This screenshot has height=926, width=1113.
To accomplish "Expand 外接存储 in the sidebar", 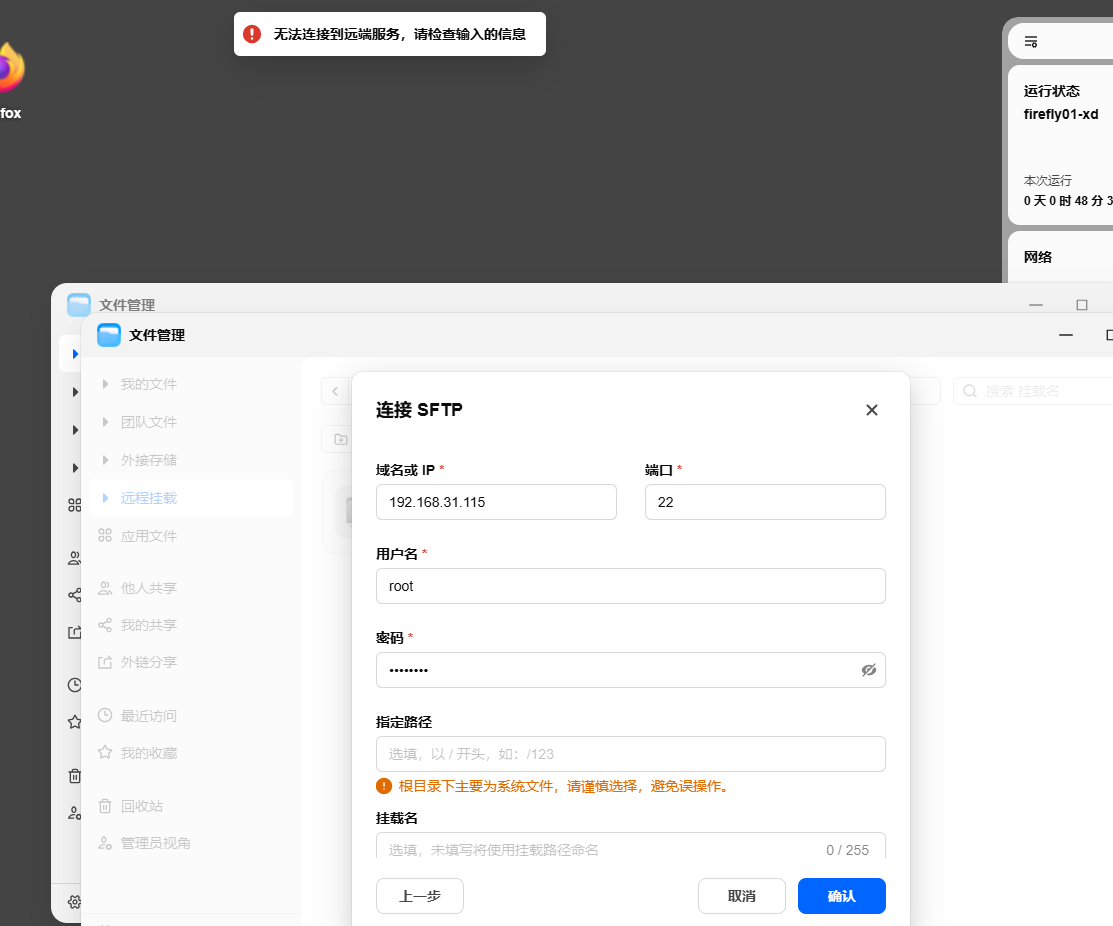I will 105,460.
